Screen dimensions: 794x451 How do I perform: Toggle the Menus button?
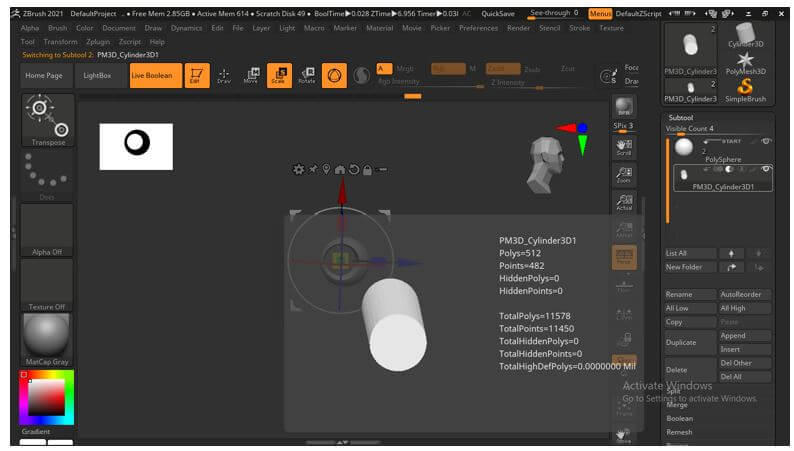point(600,14)
